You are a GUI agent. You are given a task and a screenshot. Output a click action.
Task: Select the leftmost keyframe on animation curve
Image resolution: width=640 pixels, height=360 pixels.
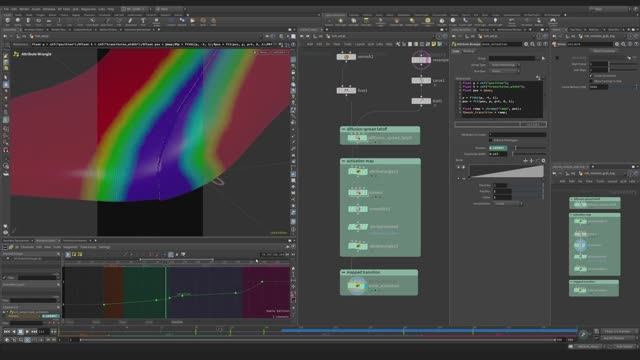point(104,305)
